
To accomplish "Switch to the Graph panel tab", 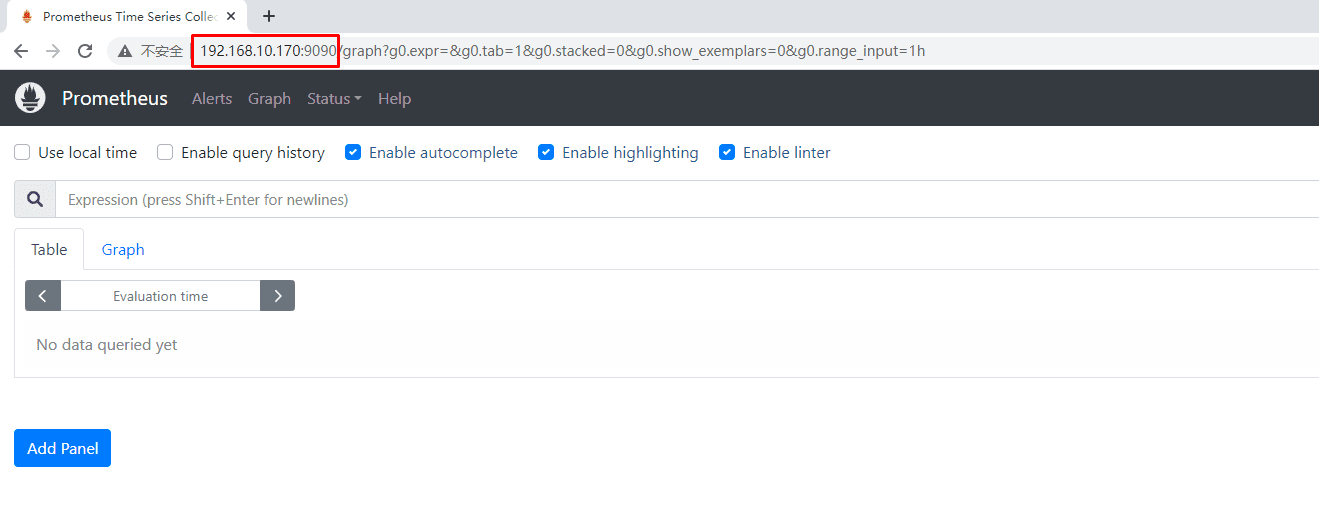I will (123, 249).
